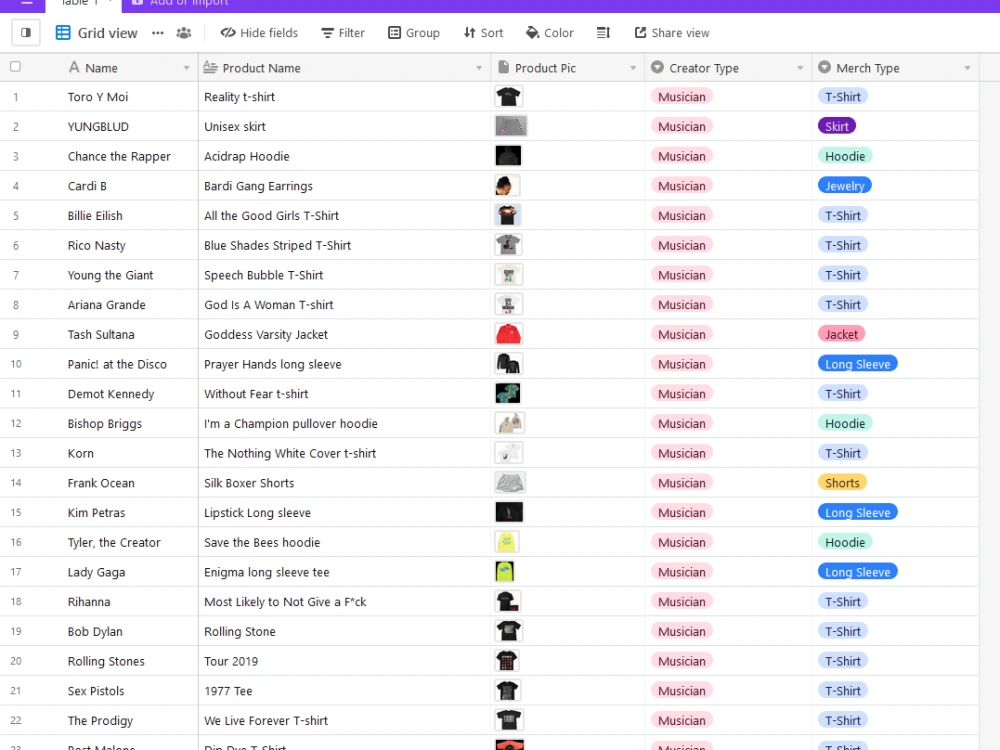
Task: Select I'm a Champion pullover hoodie cell
Action: click(344, 423)
